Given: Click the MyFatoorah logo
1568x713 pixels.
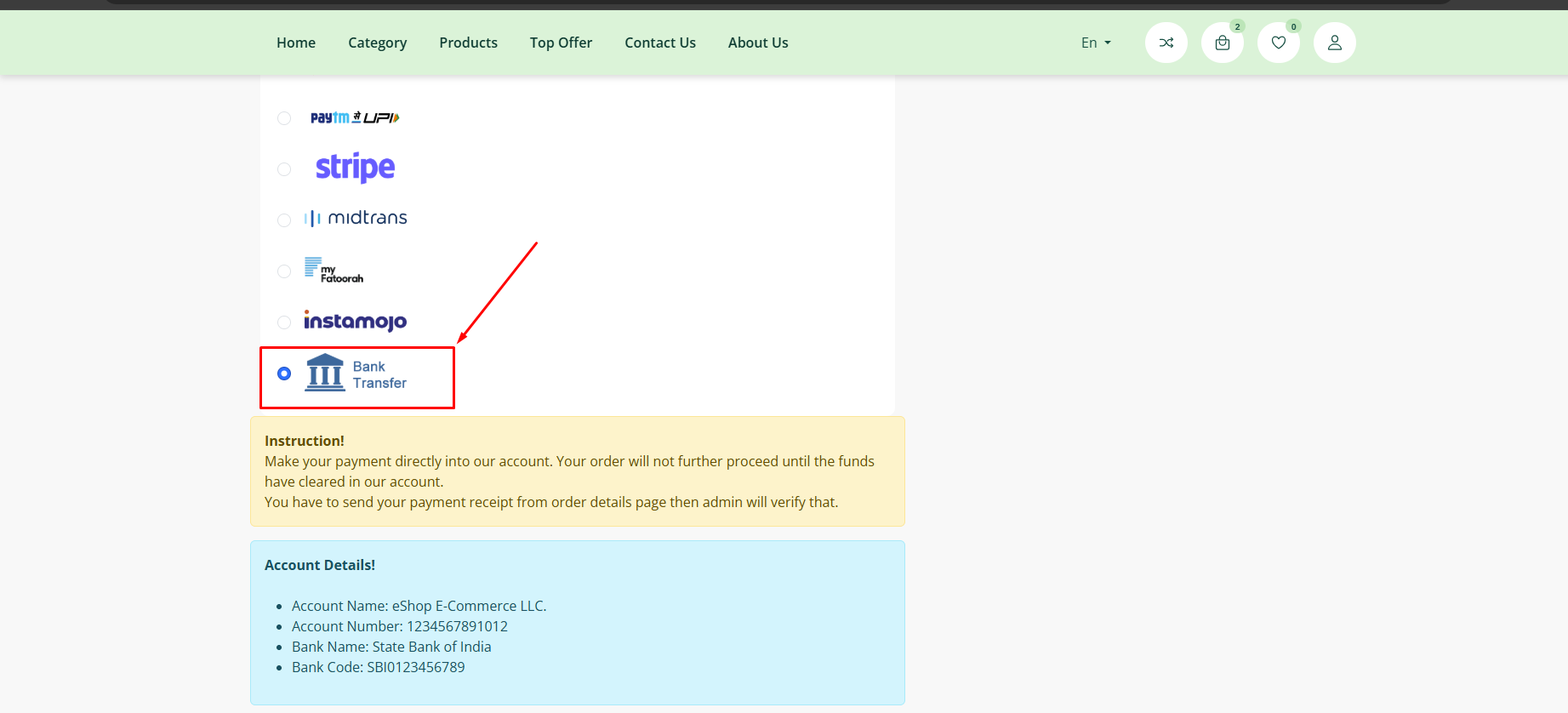Looking at the screenshot, I should tap(334, 270).
